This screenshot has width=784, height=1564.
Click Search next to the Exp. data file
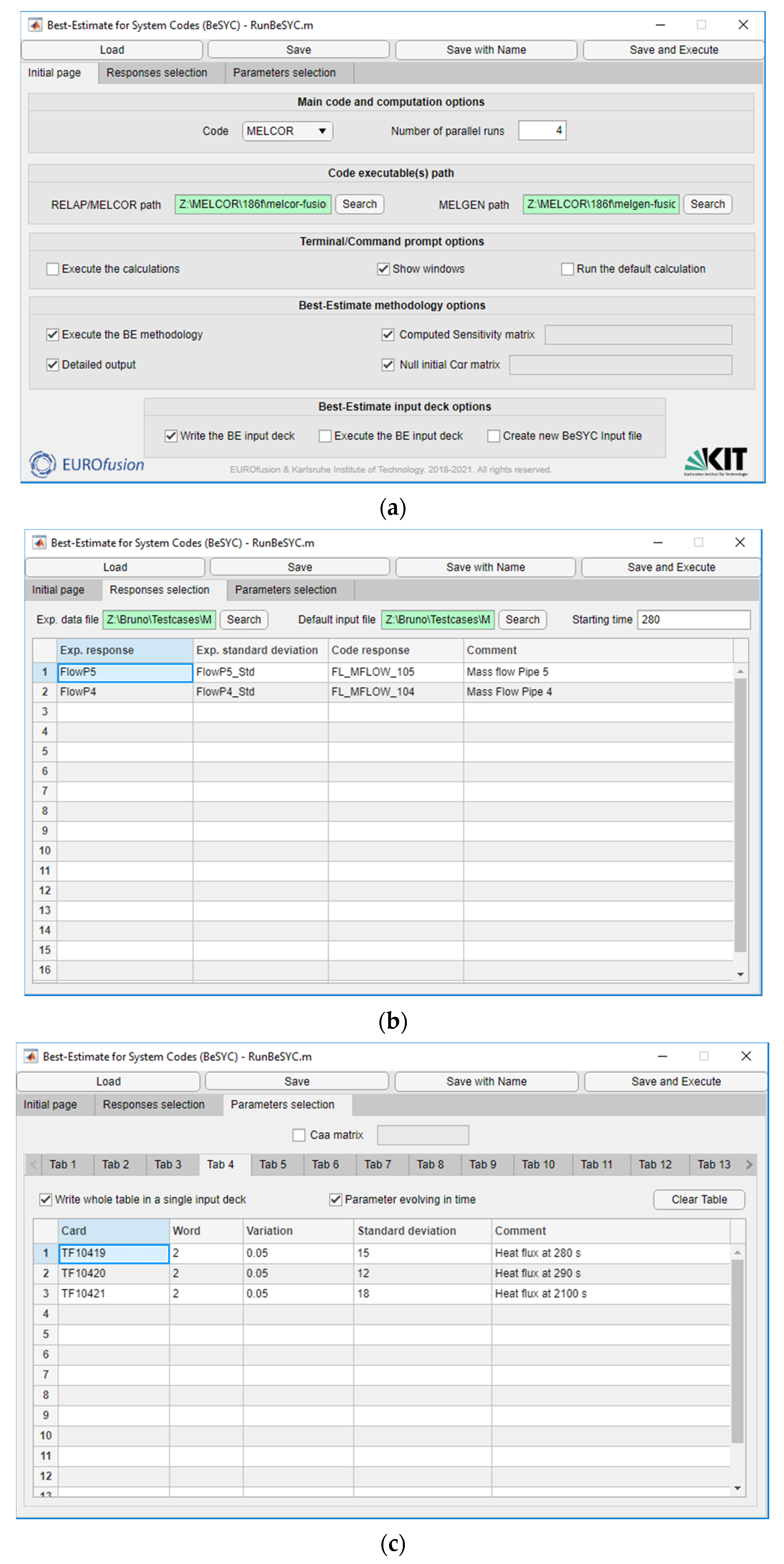243,619
